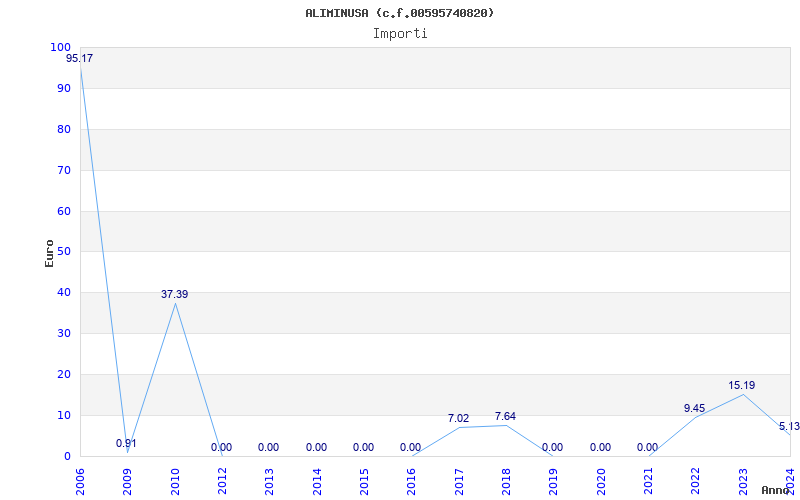Click the 2016 year axis label

click(x=412, y=482)
